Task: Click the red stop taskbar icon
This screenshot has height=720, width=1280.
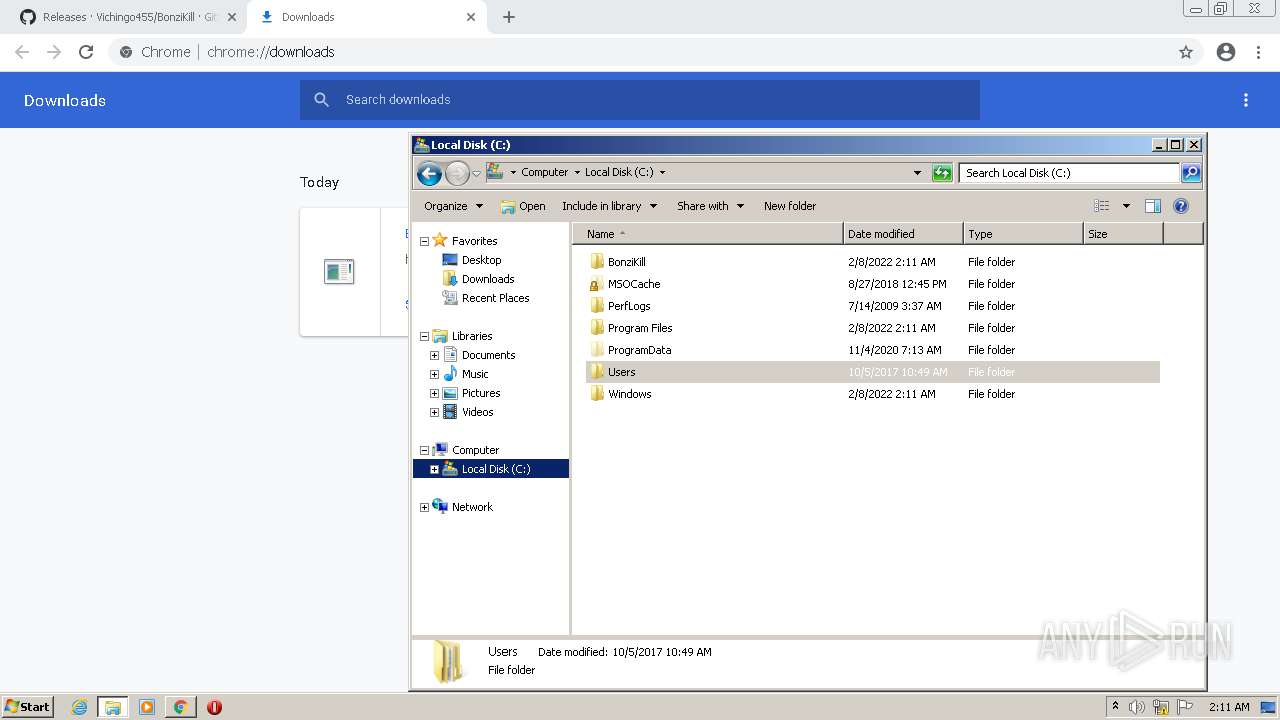Action: pos(214,707)
